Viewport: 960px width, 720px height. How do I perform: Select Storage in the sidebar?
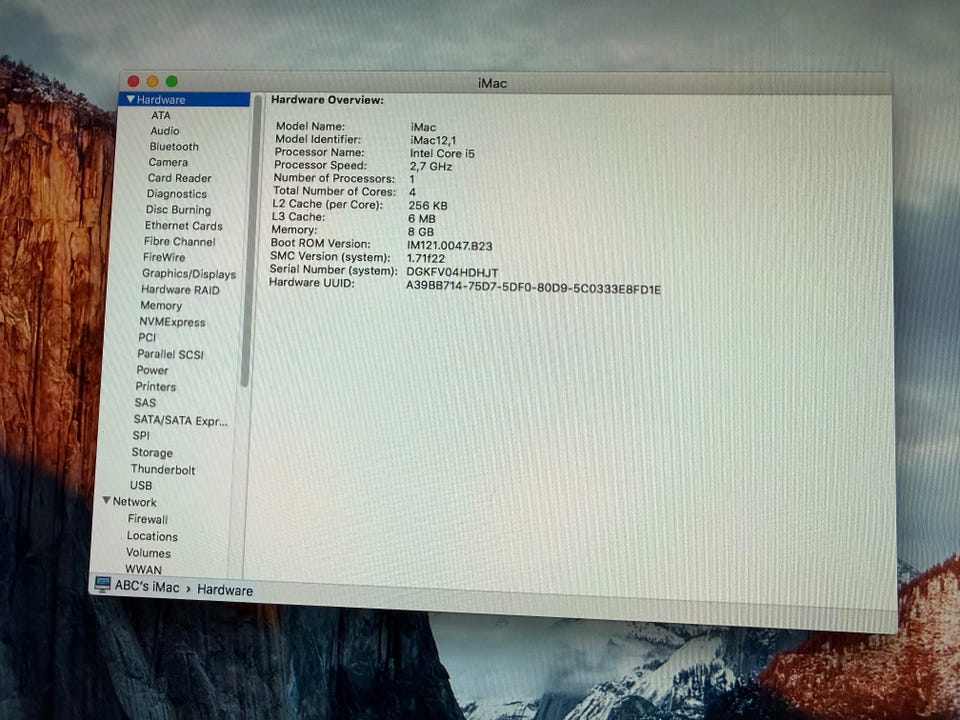coord(152,452)
